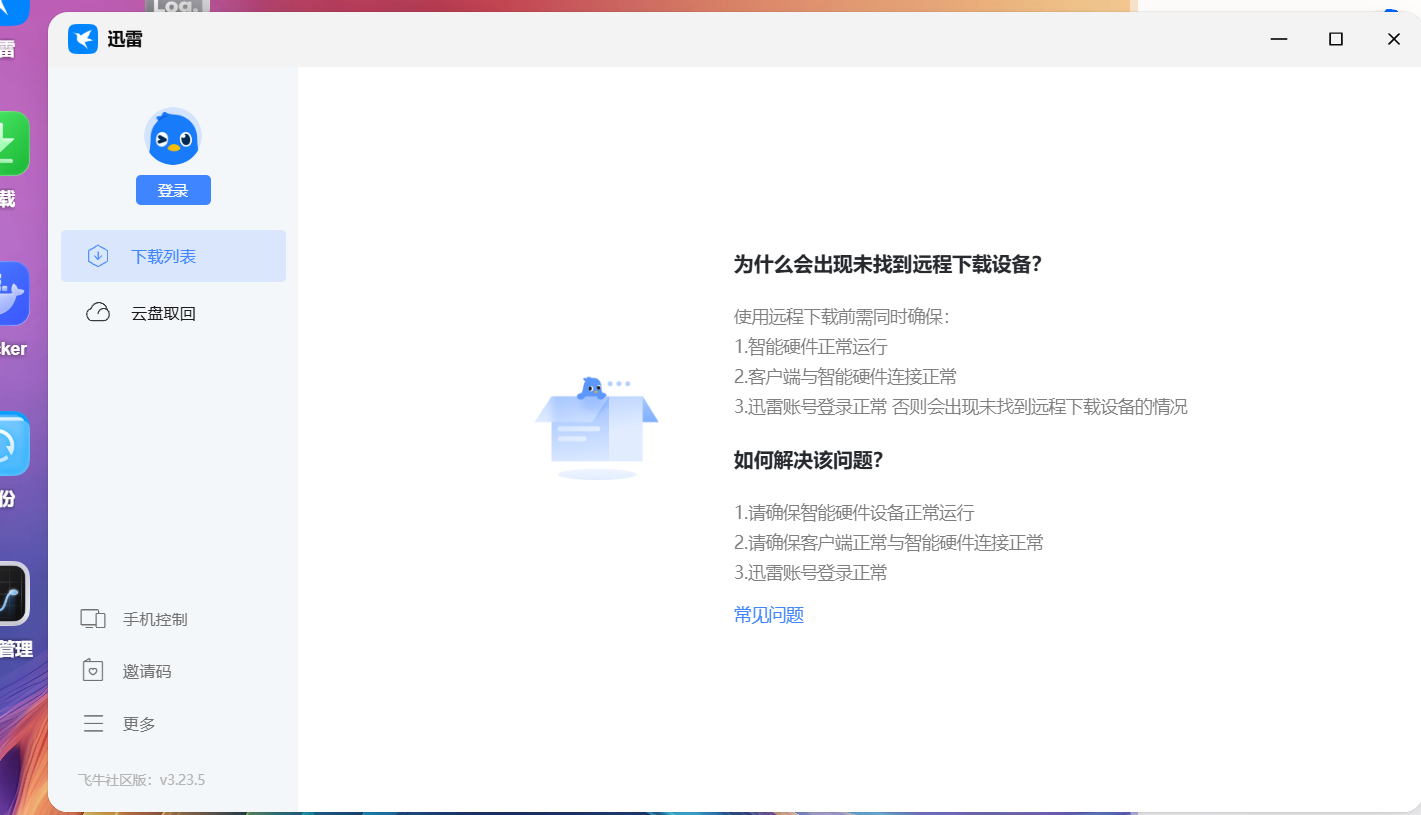The width and height of the screenshot is (1421, 815).
Task: Click the green download app icon on desktop
Action: 12,144
